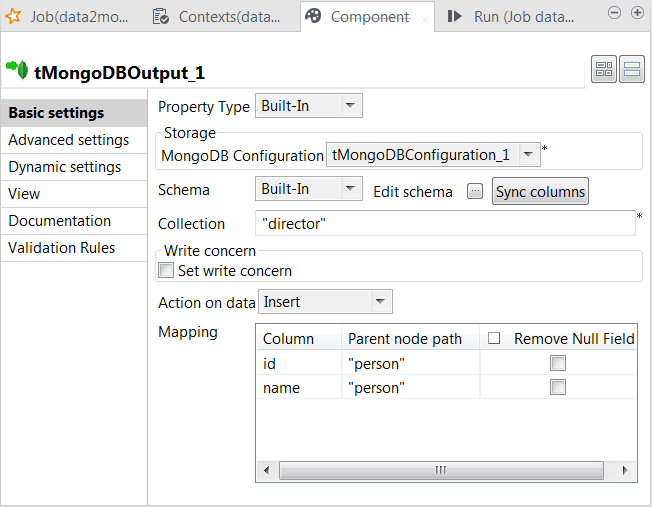Toggle the Remove Null Field header checkbox
The image size is (652, 507).
click(x=494, y=338)
